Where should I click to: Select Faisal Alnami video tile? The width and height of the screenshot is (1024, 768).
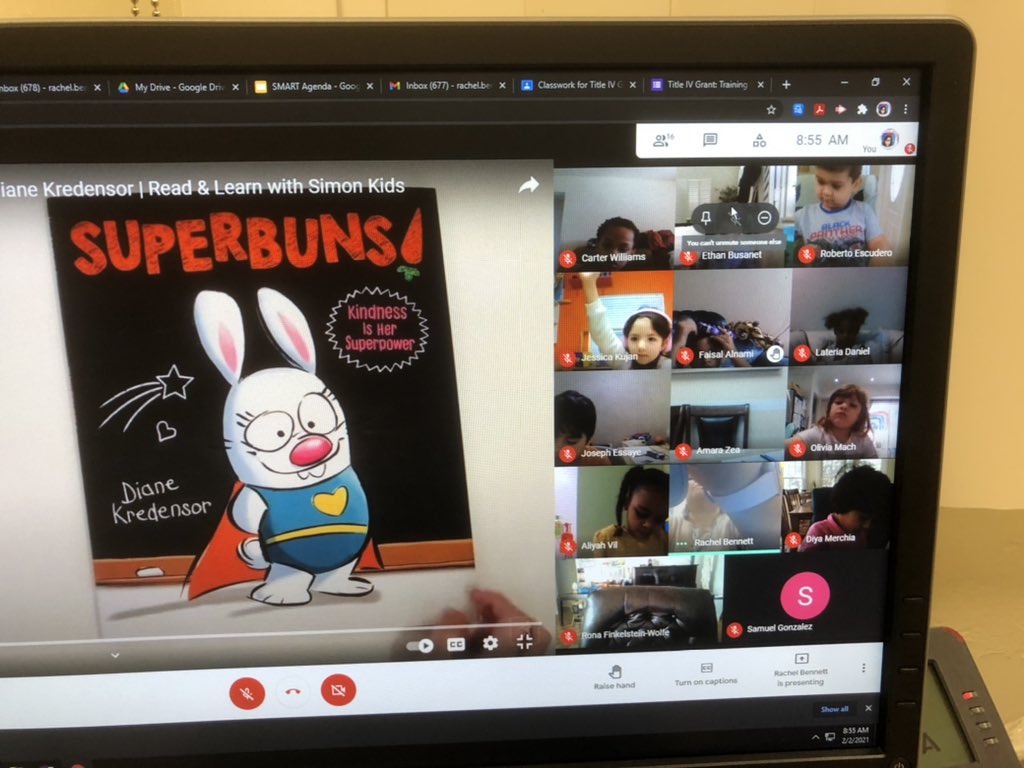pos(731,317)
